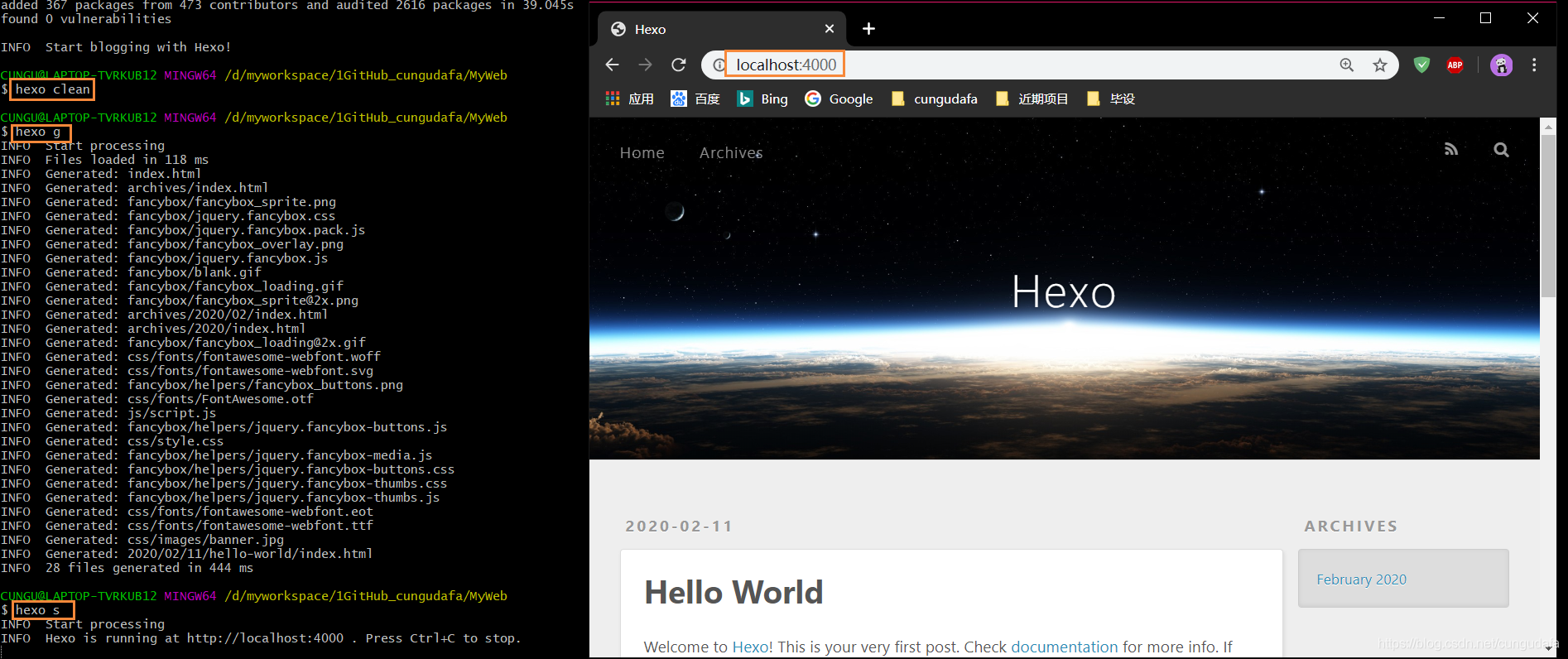Open the ABP Adblock Plus extension

click(1455, 65)
